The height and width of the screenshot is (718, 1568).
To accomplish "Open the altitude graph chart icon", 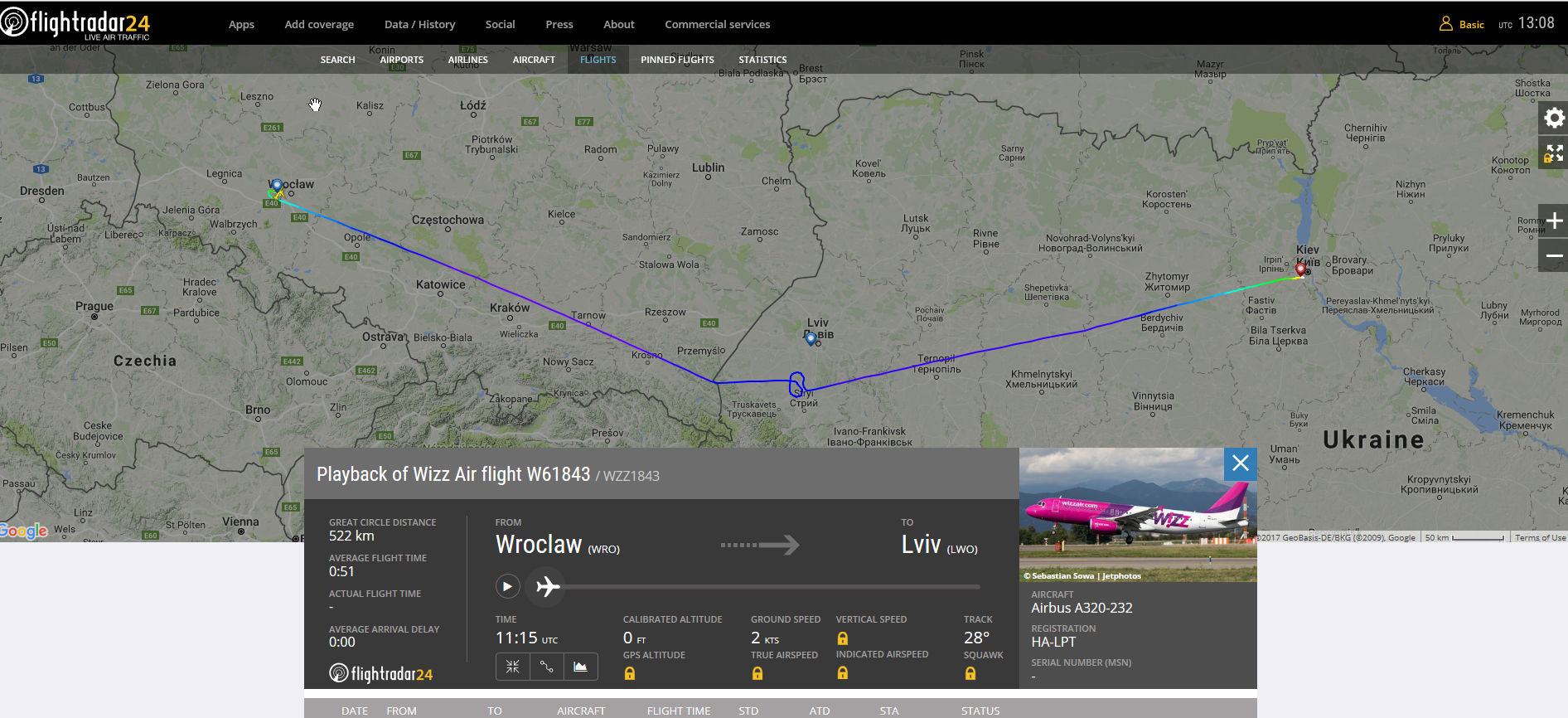I will (580, 667).
